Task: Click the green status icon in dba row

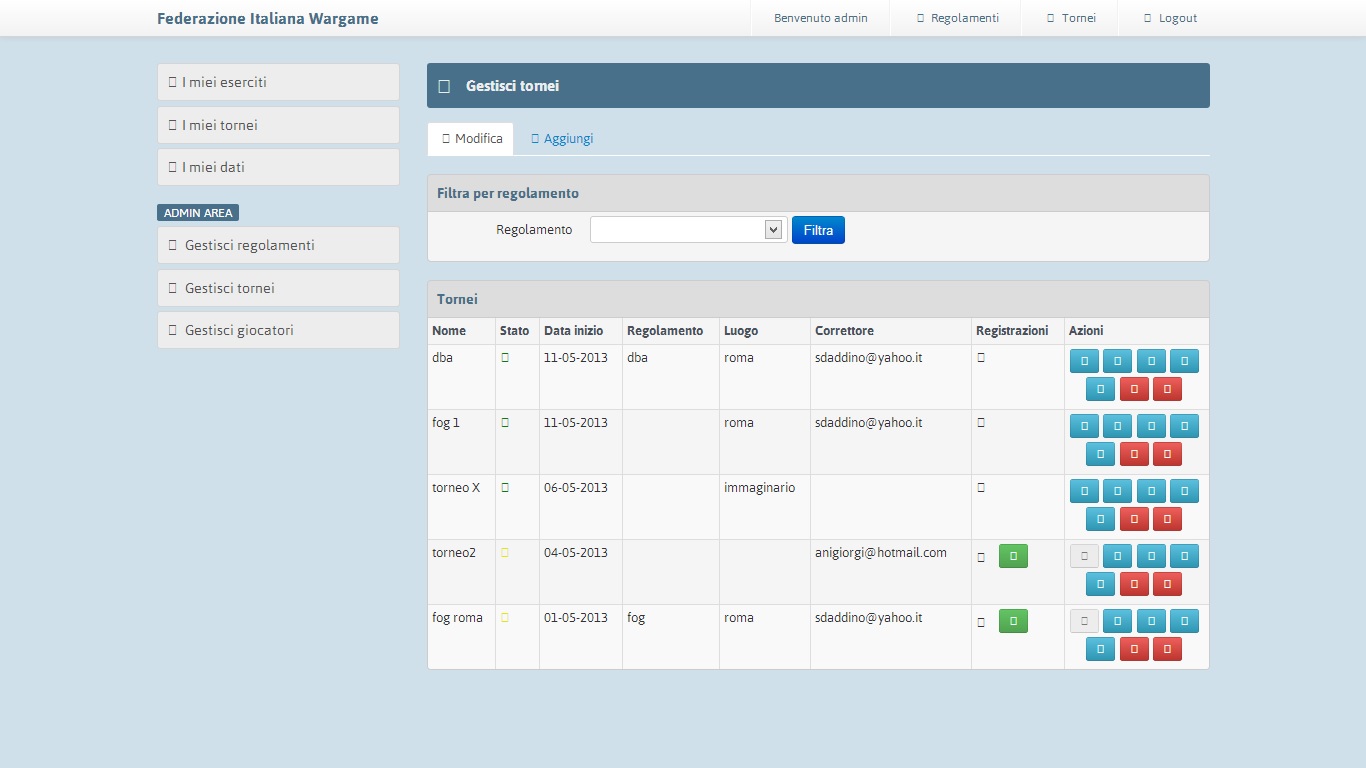Action: [505, 358]
